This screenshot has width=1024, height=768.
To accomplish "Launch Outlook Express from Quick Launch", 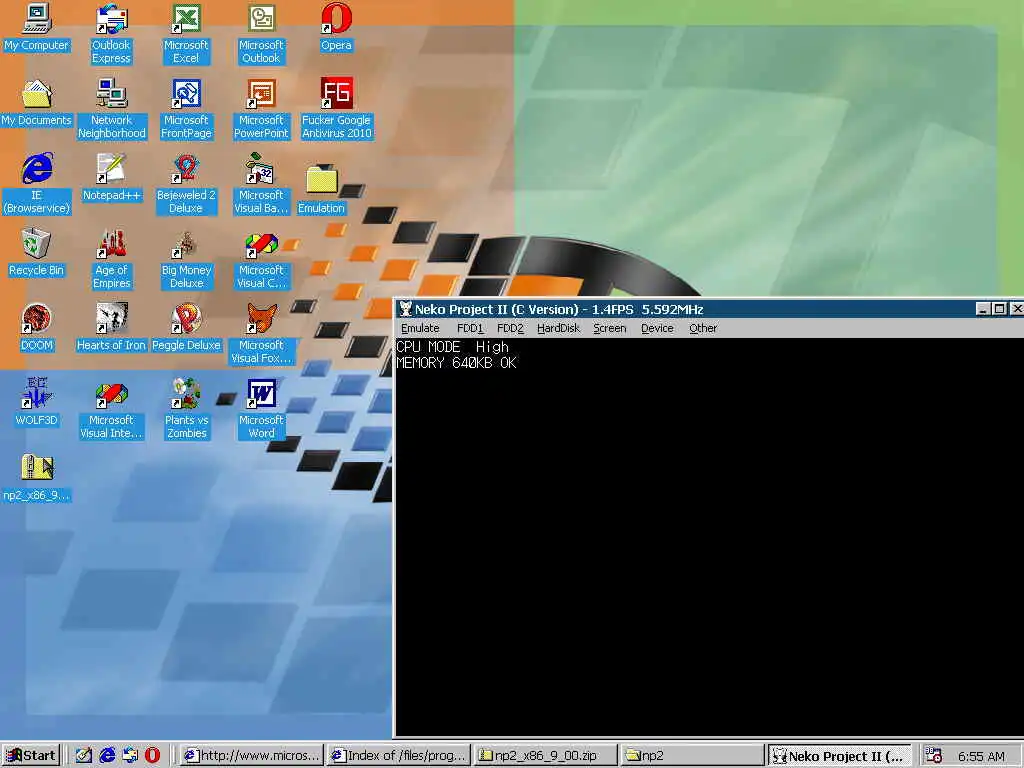I will (130, 756).
